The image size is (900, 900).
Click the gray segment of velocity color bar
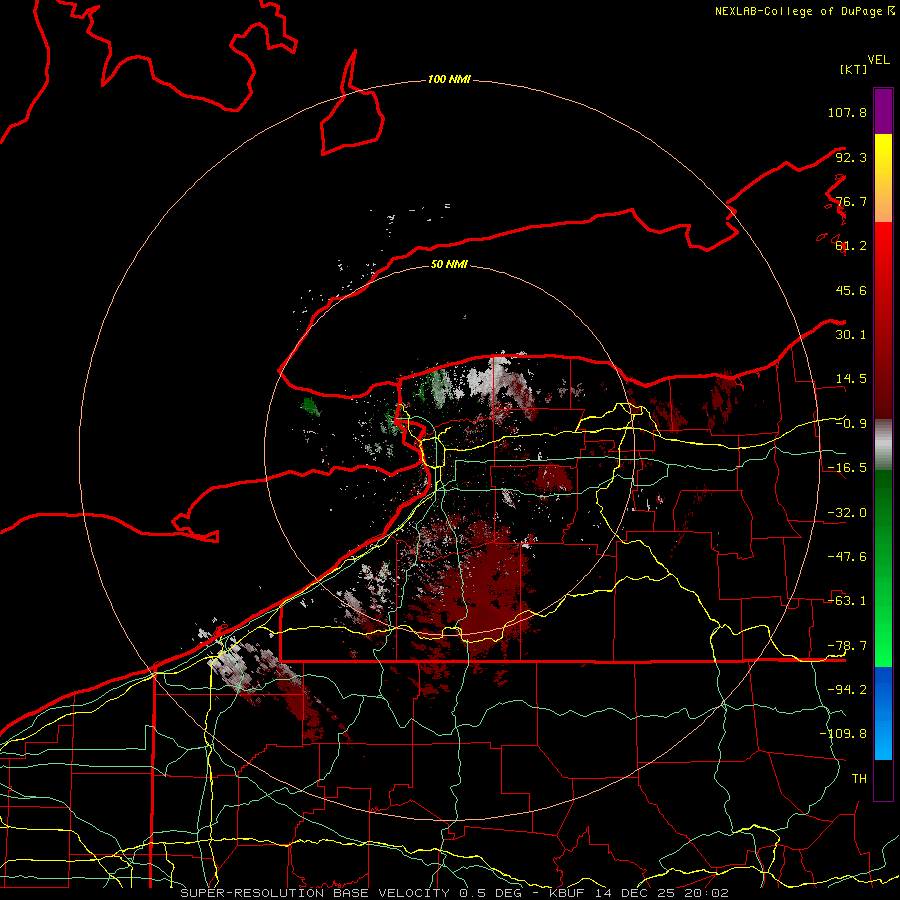pyautogui.click(x=883, y=445)
